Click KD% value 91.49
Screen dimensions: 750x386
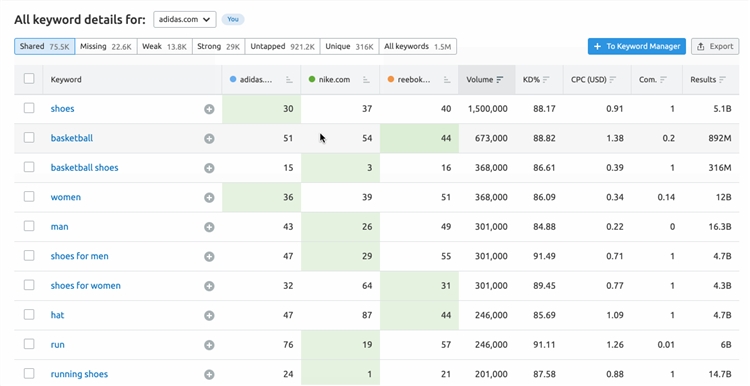(544, 256)
